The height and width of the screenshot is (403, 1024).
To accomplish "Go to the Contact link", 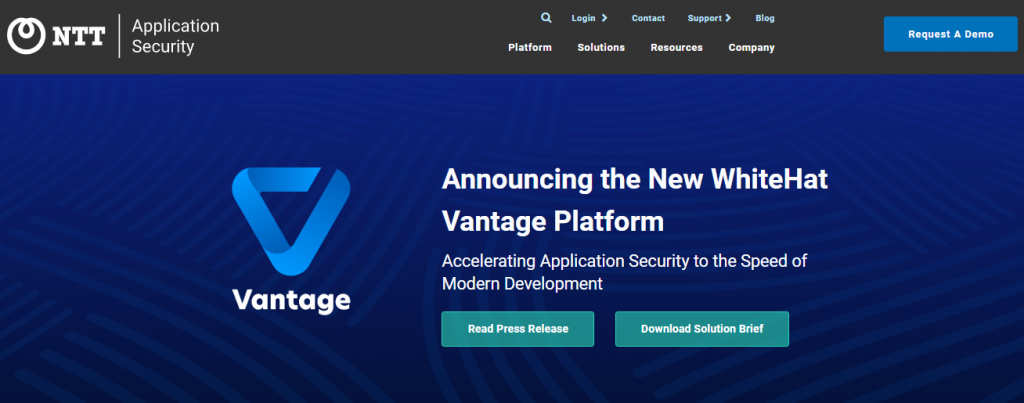I will point(648,18).
